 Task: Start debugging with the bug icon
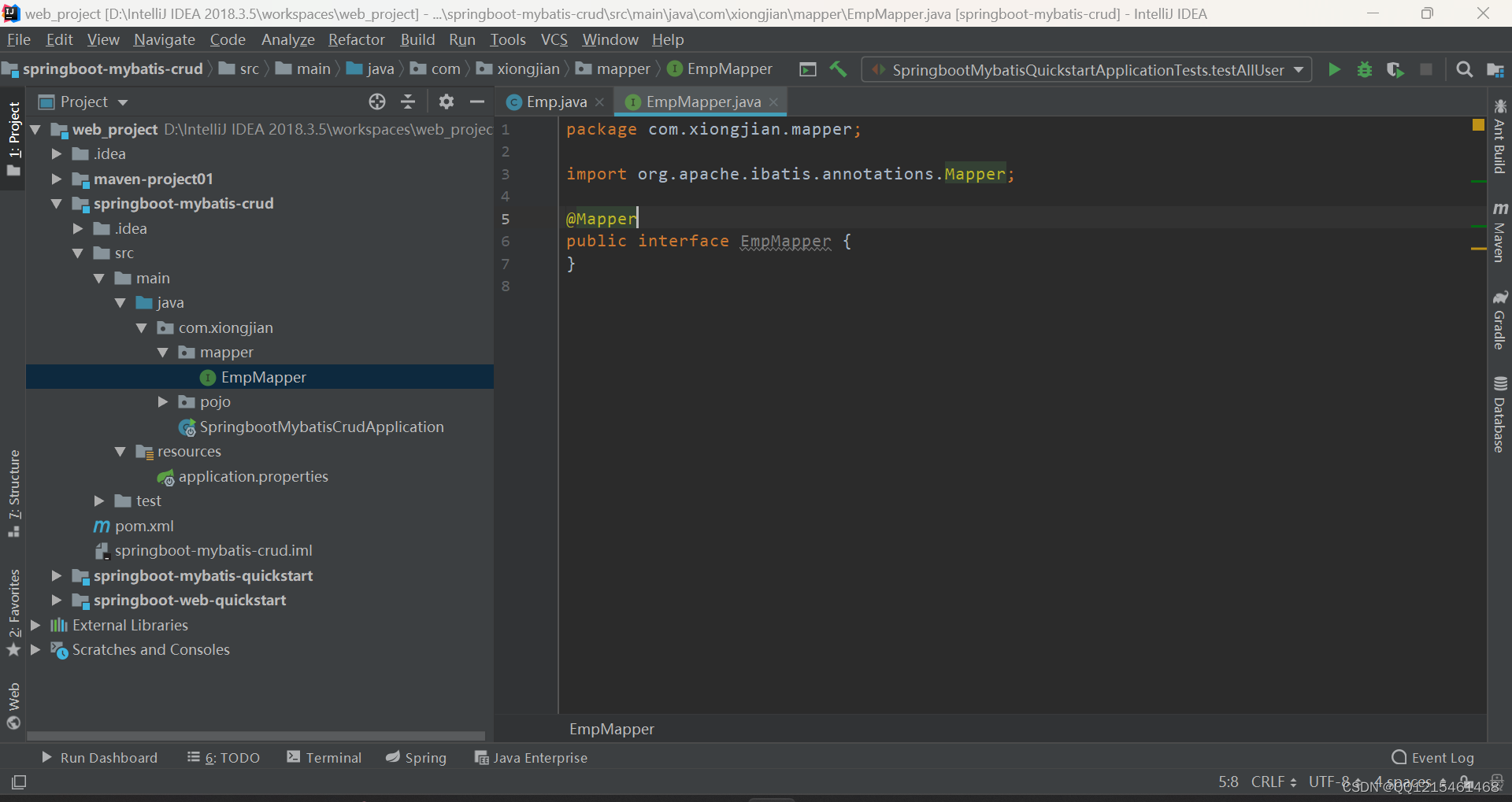pos(1365,69)
